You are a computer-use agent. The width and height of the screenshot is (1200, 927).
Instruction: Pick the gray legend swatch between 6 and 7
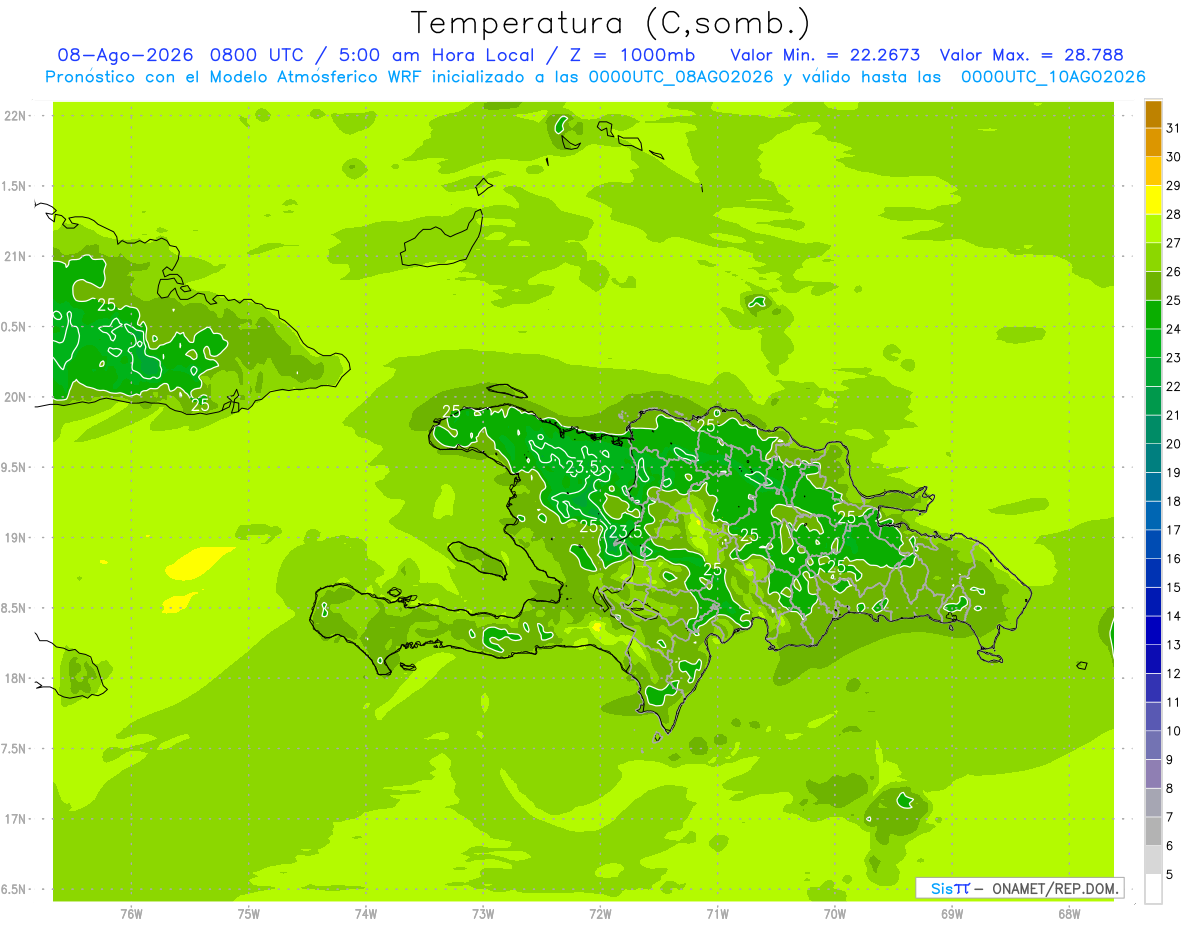1153,831
